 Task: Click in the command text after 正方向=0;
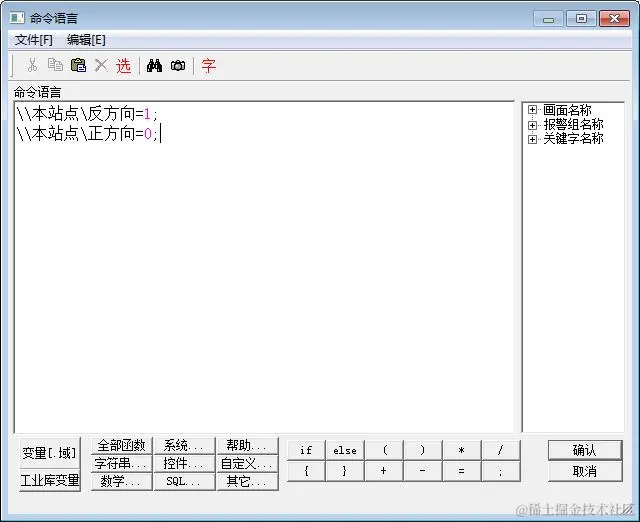click(161, 134)
